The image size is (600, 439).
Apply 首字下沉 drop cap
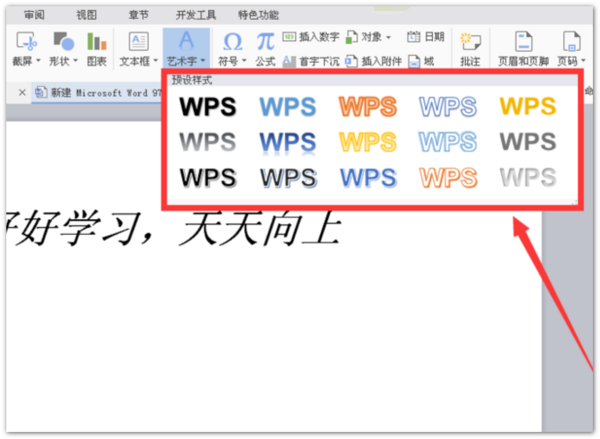[x=311, y=61]
